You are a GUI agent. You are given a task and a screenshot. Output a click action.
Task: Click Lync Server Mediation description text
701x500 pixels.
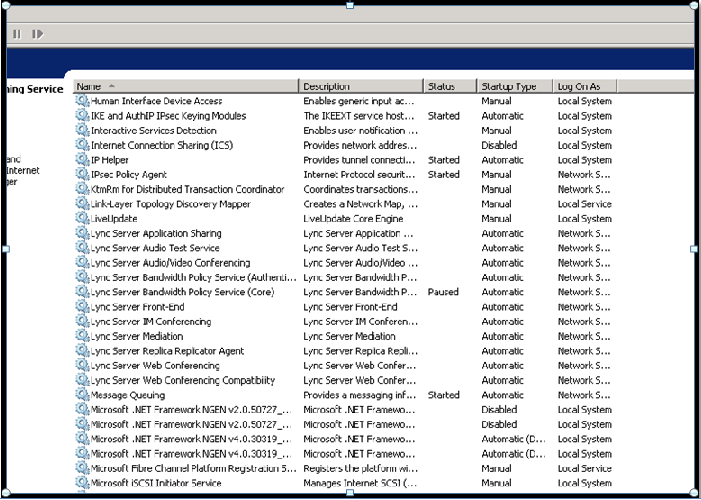click(349, 336)
